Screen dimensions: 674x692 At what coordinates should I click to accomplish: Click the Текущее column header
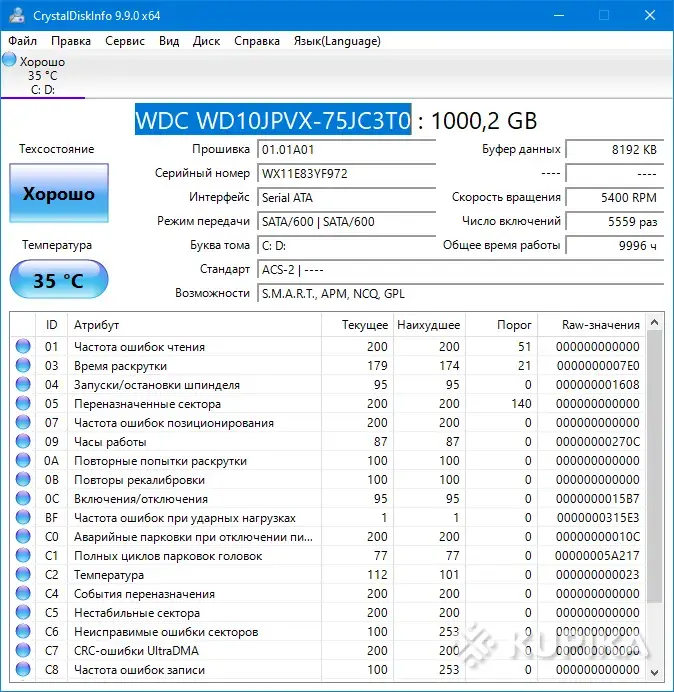click(x=358, y=325)
